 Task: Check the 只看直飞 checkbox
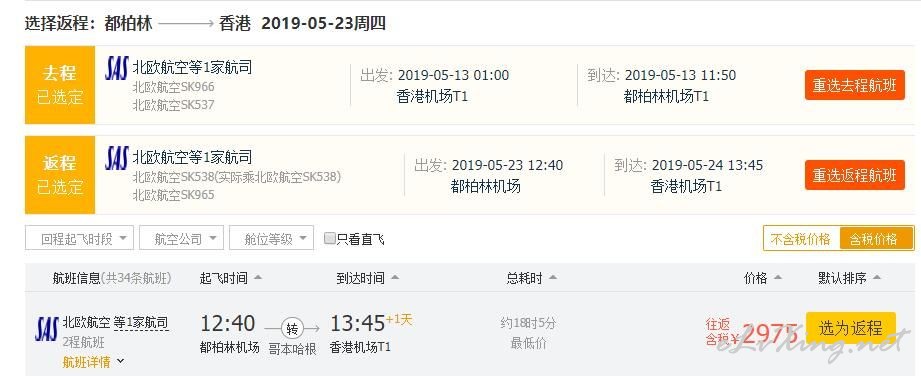[330, 238]
